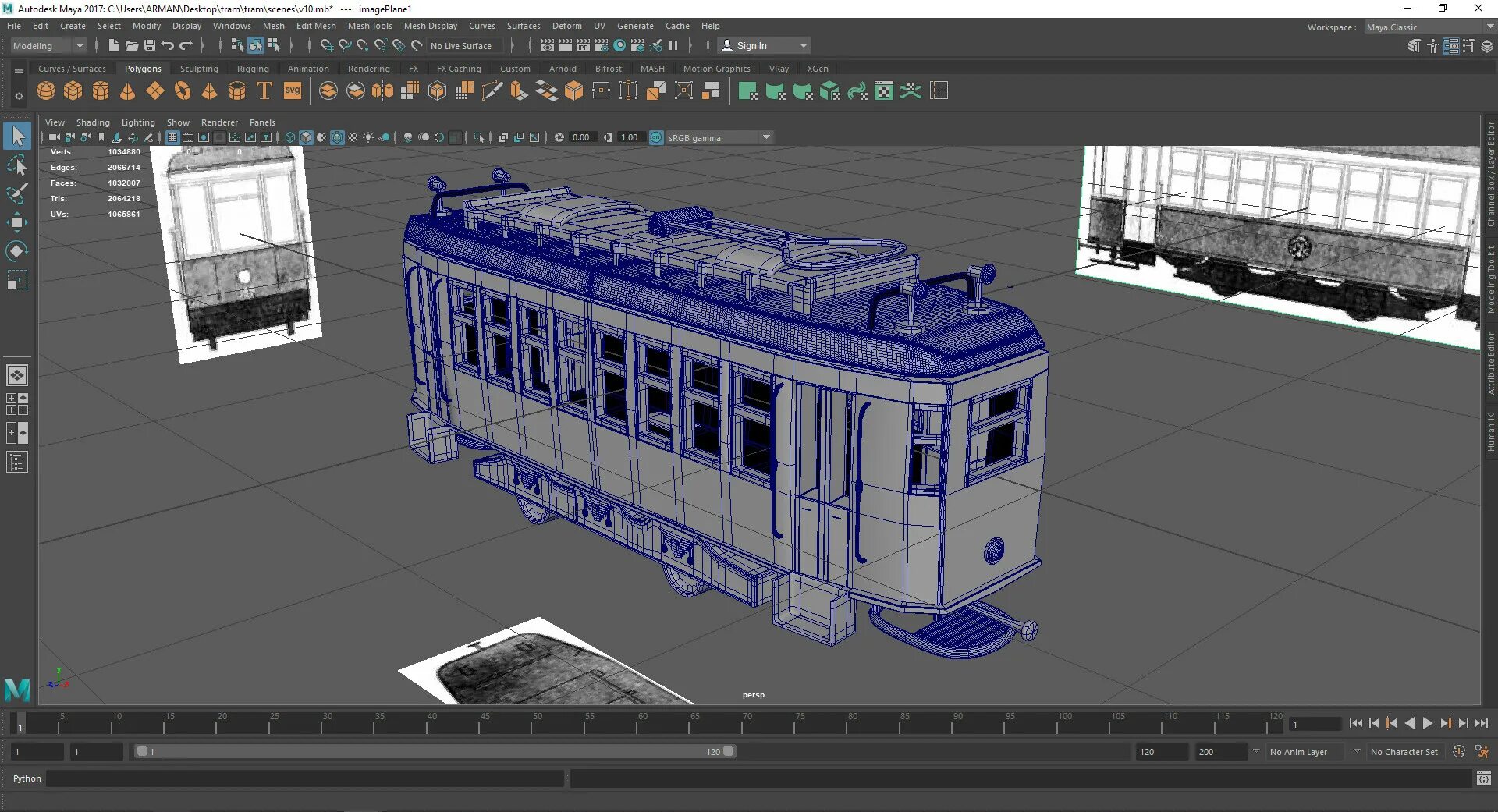Toggle select by object type mode
The image size is (1498, 812).
click(x=256, y=46)
